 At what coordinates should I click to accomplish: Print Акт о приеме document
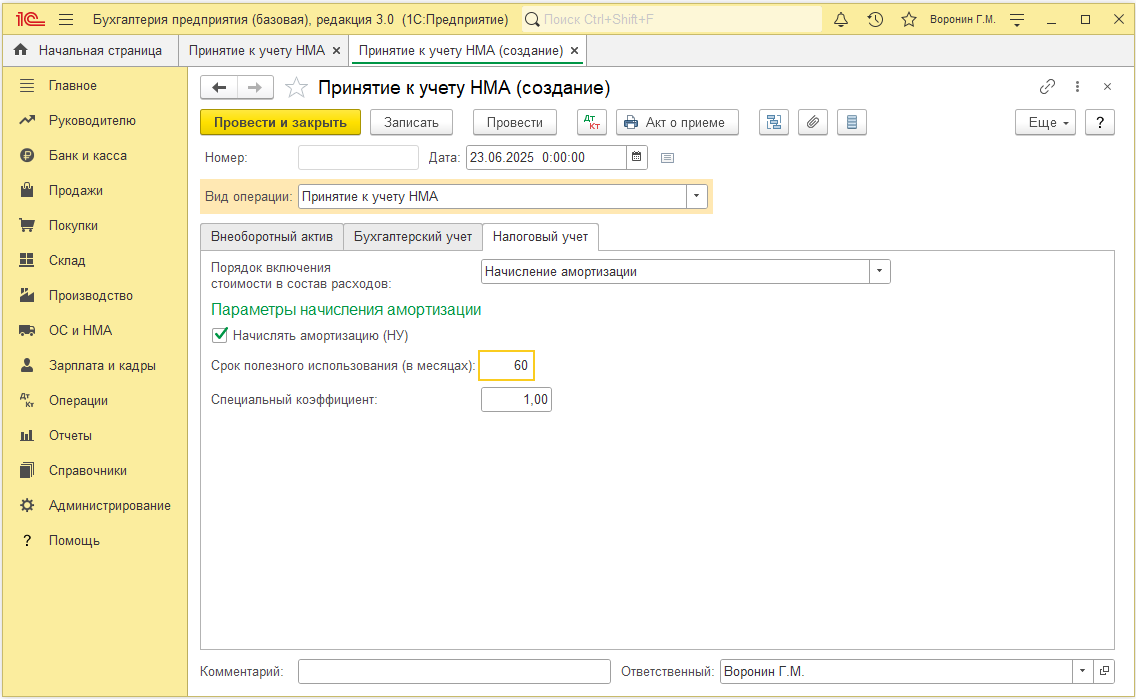[677, 122]
